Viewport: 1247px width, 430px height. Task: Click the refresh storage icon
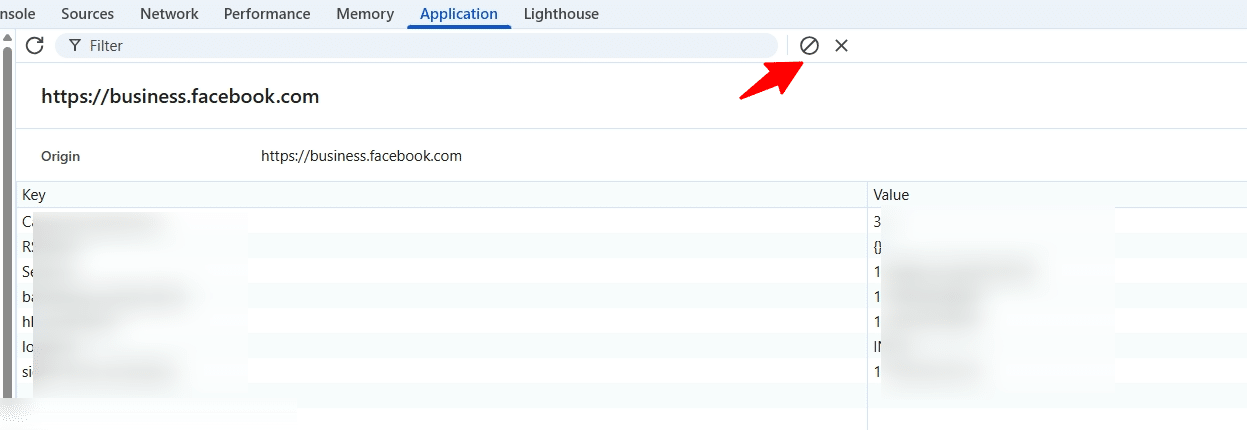pyautogui.click(x=35, y=45)
